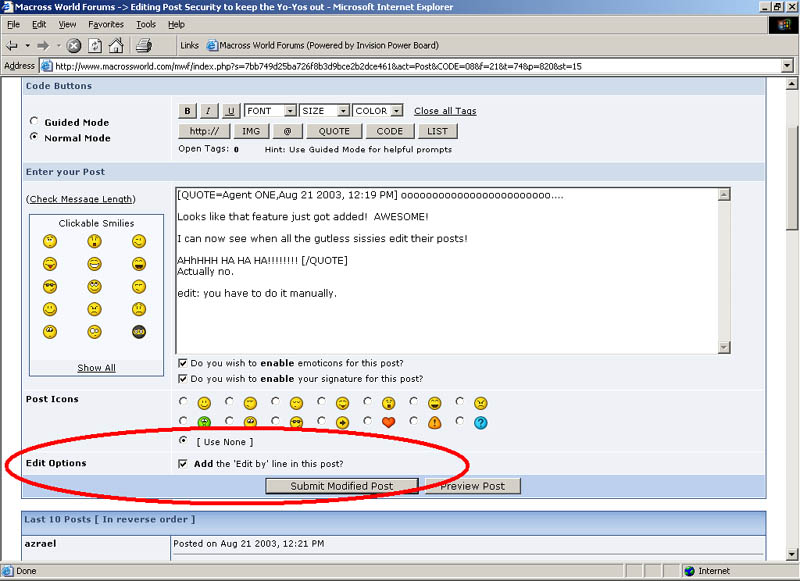Image resolution: width=800 pixels, height=581 pixels.
Task: Open the Back button history dropdown arrow
Action: tap(28, 46)
